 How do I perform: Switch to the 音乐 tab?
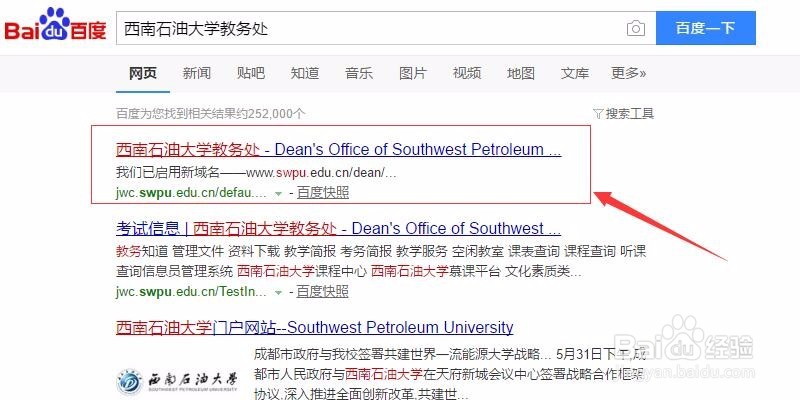359,73
